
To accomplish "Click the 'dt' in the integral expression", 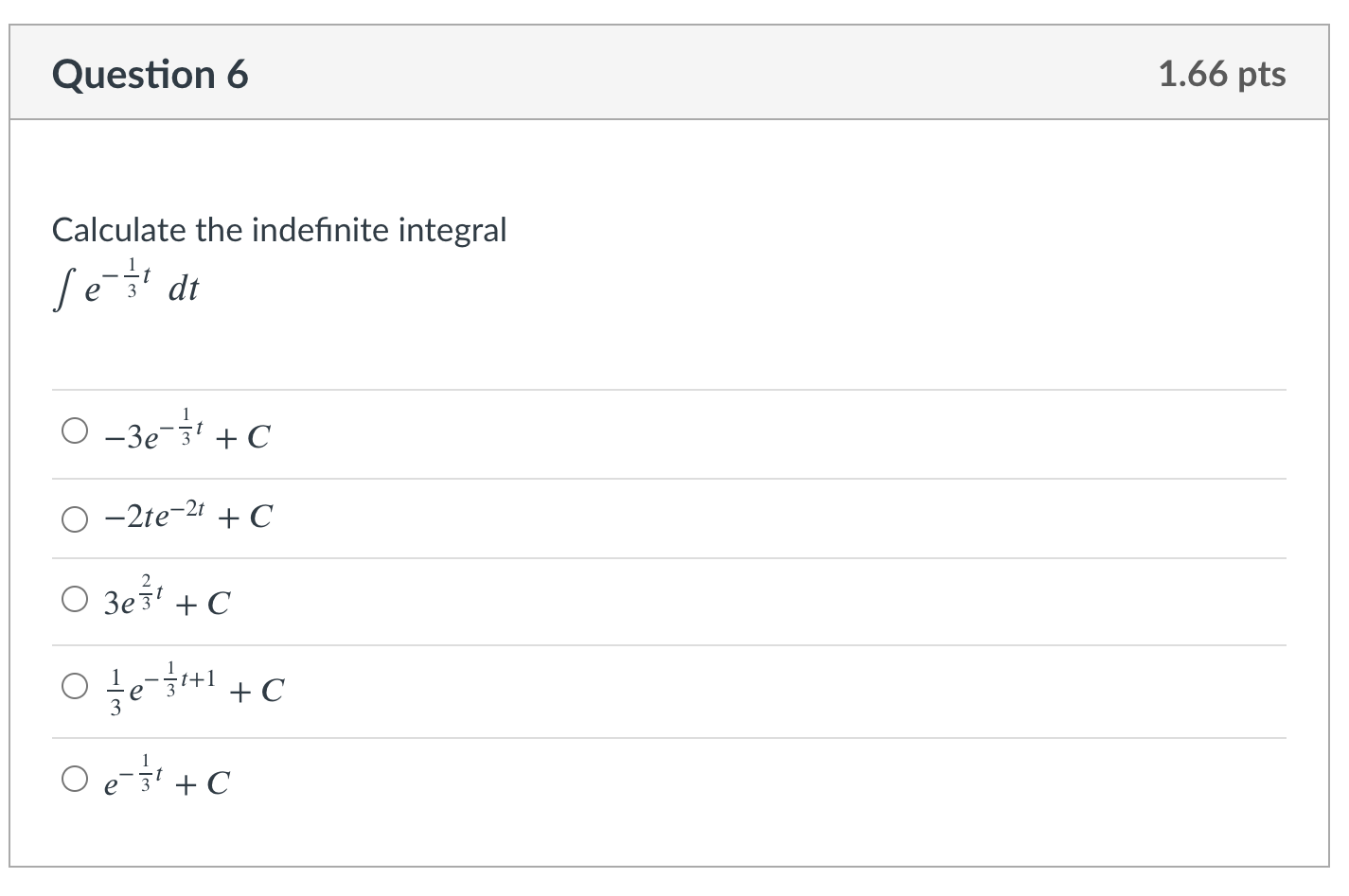I will pyautogui.click(x=184, y=289).
